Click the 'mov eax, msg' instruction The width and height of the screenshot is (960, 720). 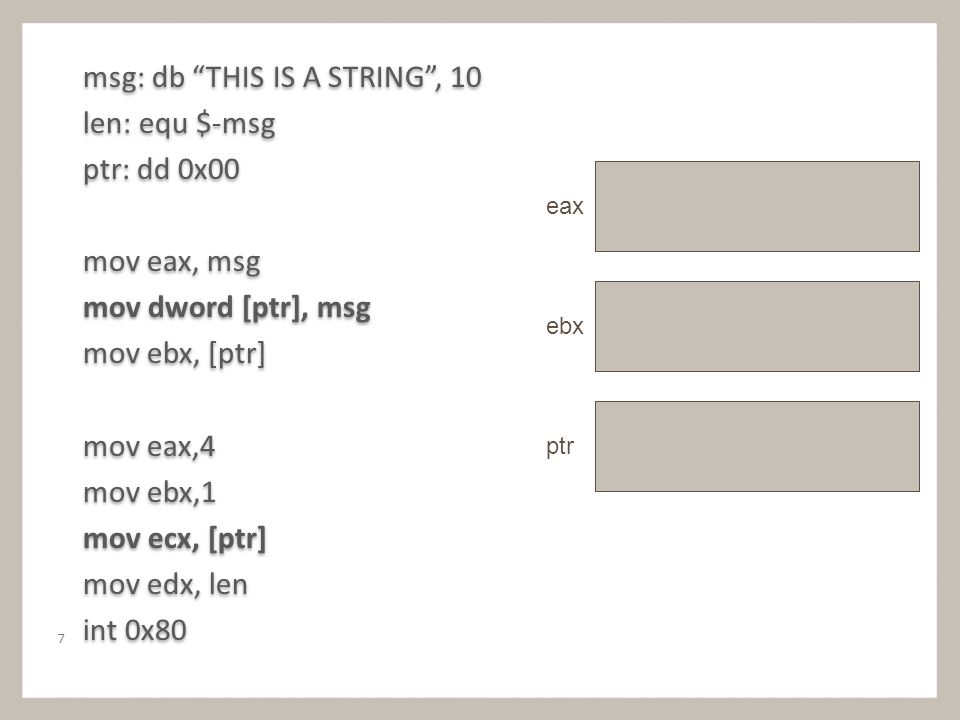(171, 263)
